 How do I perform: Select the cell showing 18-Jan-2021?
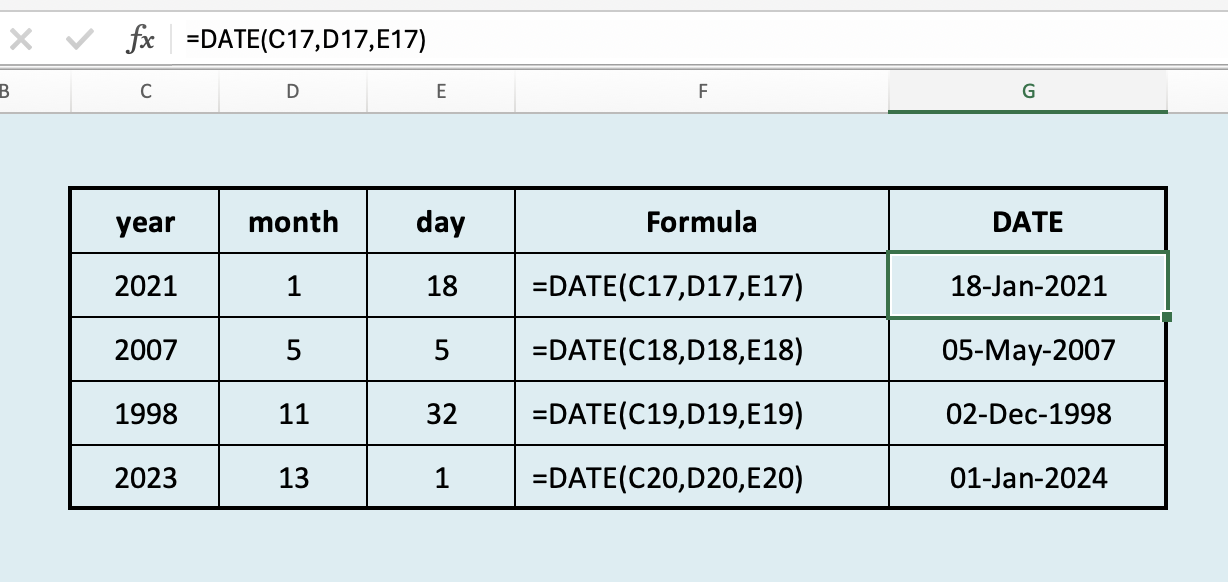pyautogui.click(x=1028, y=286)
